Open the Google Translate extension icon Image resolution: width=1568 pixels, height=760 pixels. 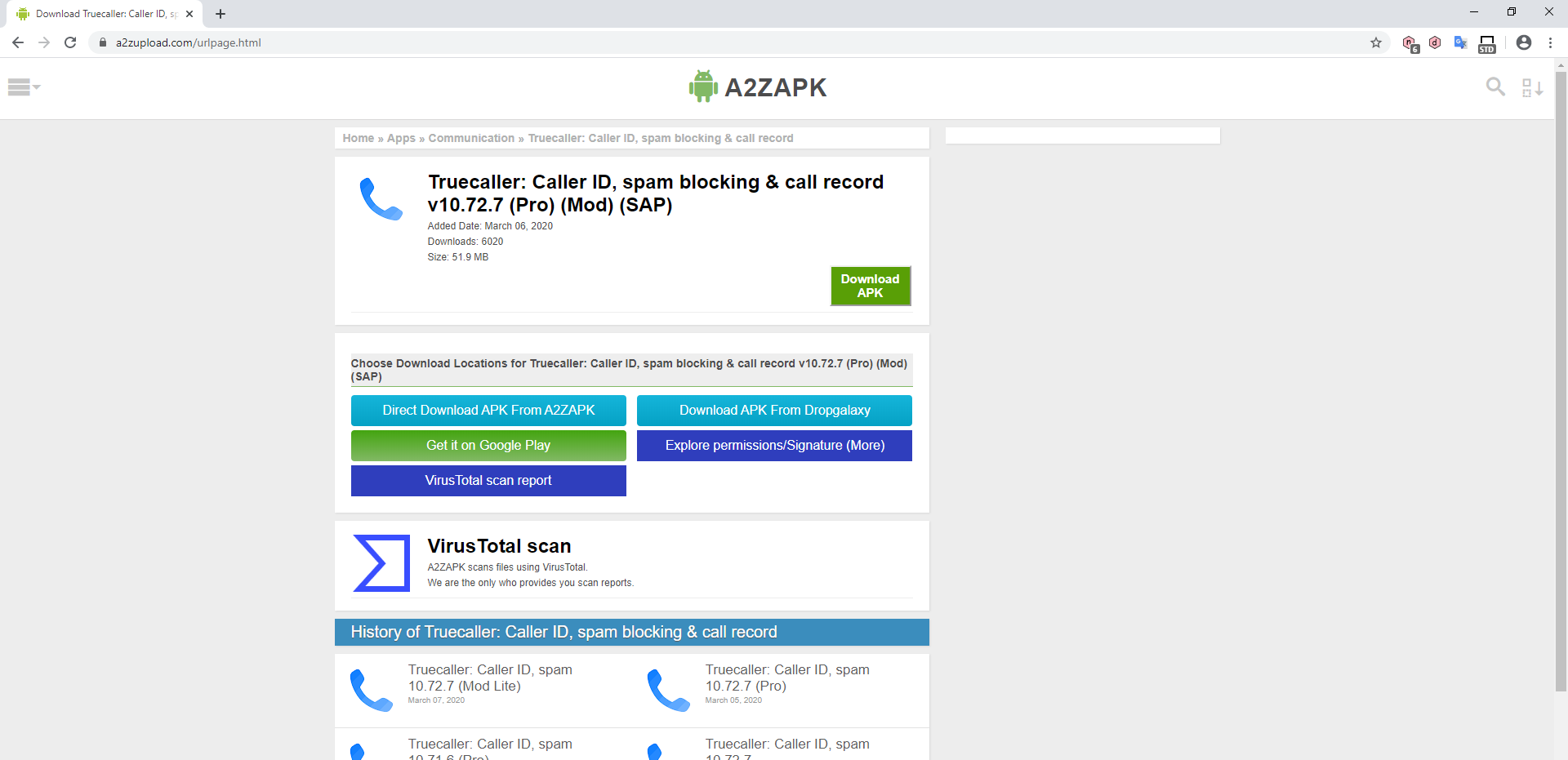click(x=1461, y=42)
